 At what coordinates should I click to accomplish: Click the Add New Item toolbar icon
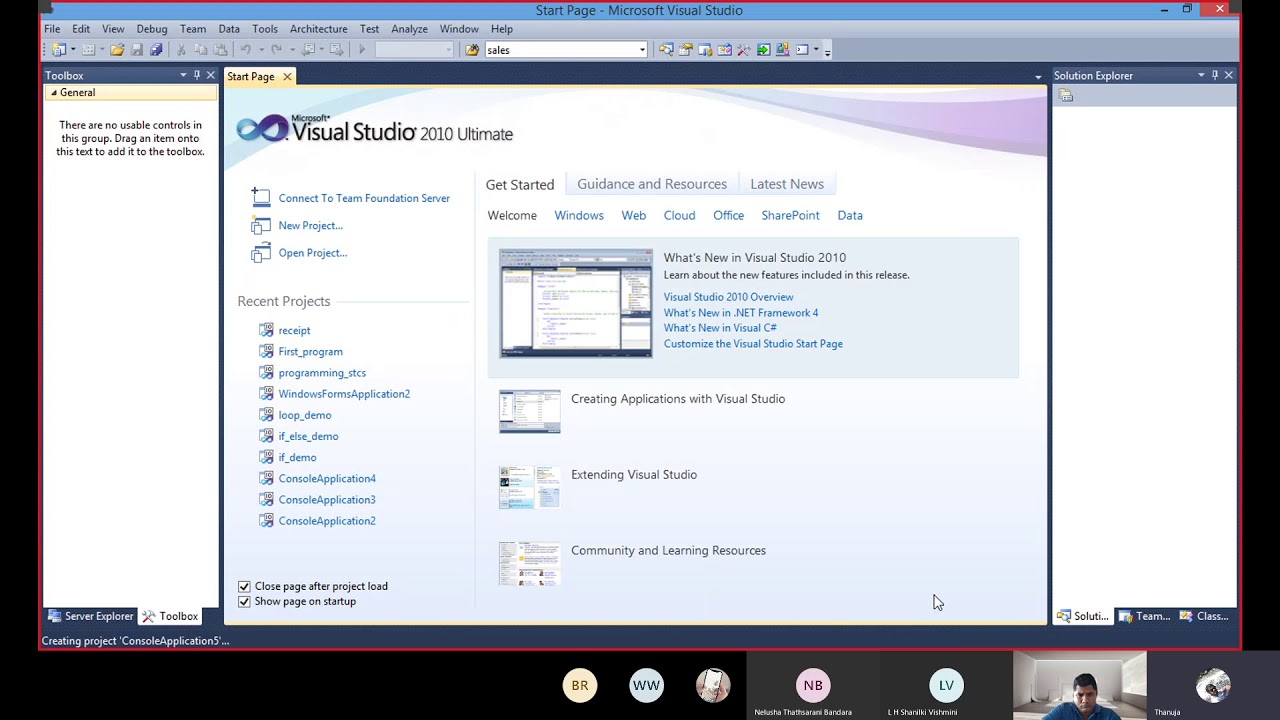88,50
